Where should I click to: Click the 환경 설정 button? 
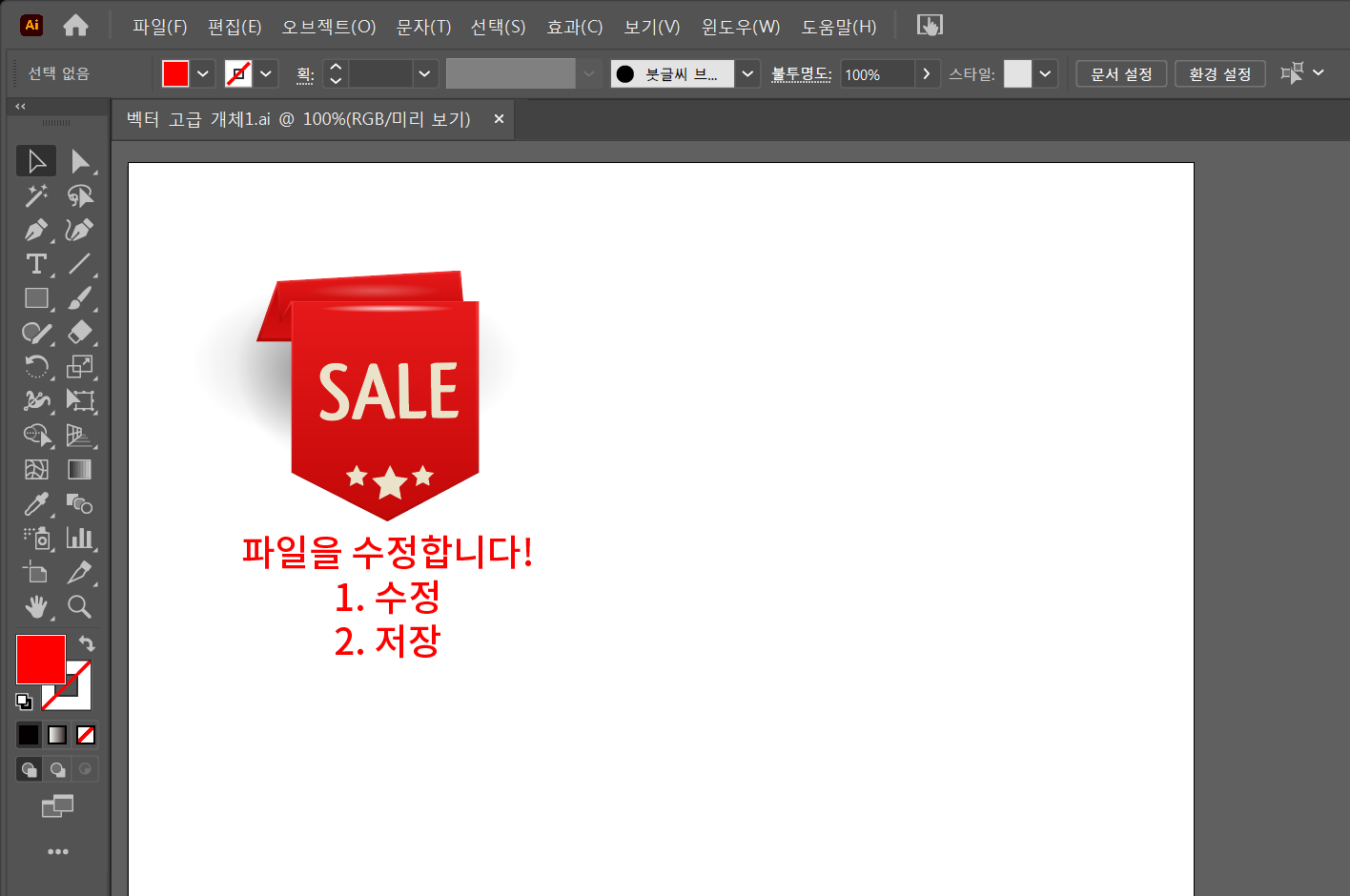point(1219,73)
